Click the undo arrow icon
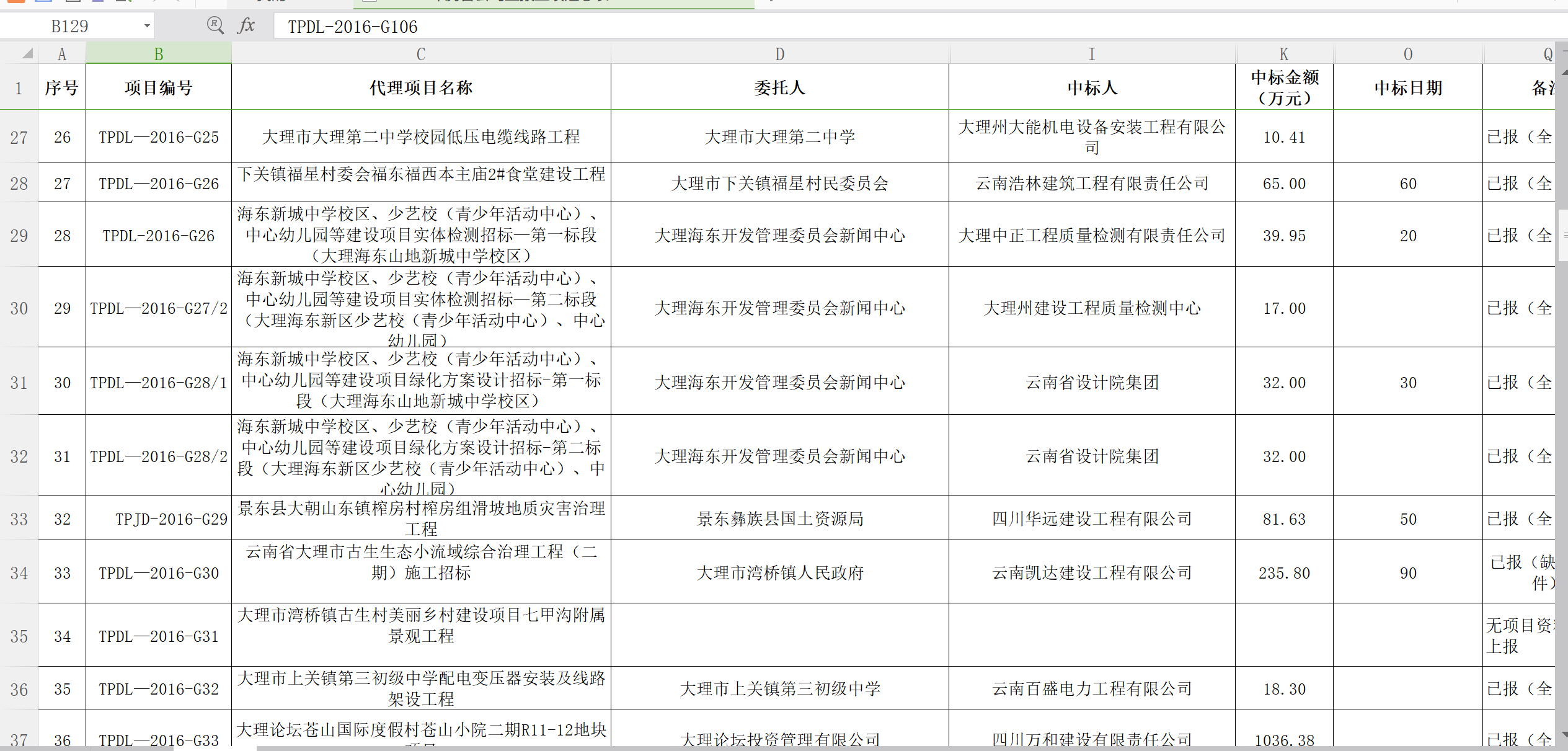Image resolution: width=1568 pixels, height=751 pixels. (153, 2)
